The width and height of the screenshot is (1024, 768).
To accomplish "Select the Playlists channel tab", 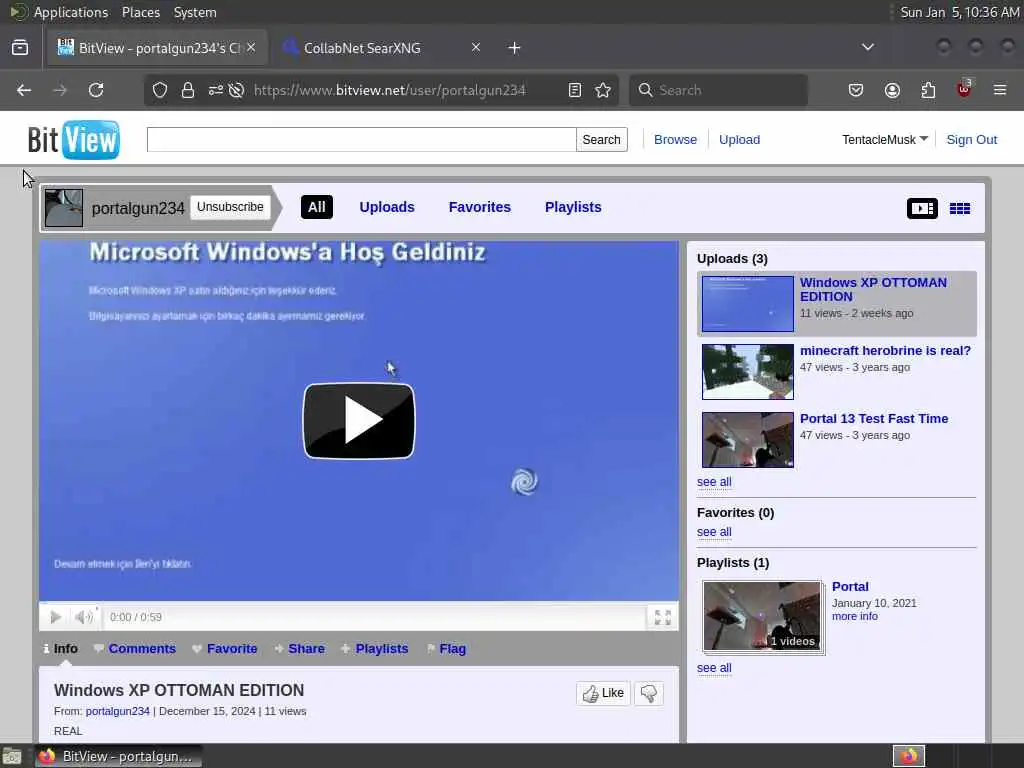I will pyautogui.click(x=573, y=207).
